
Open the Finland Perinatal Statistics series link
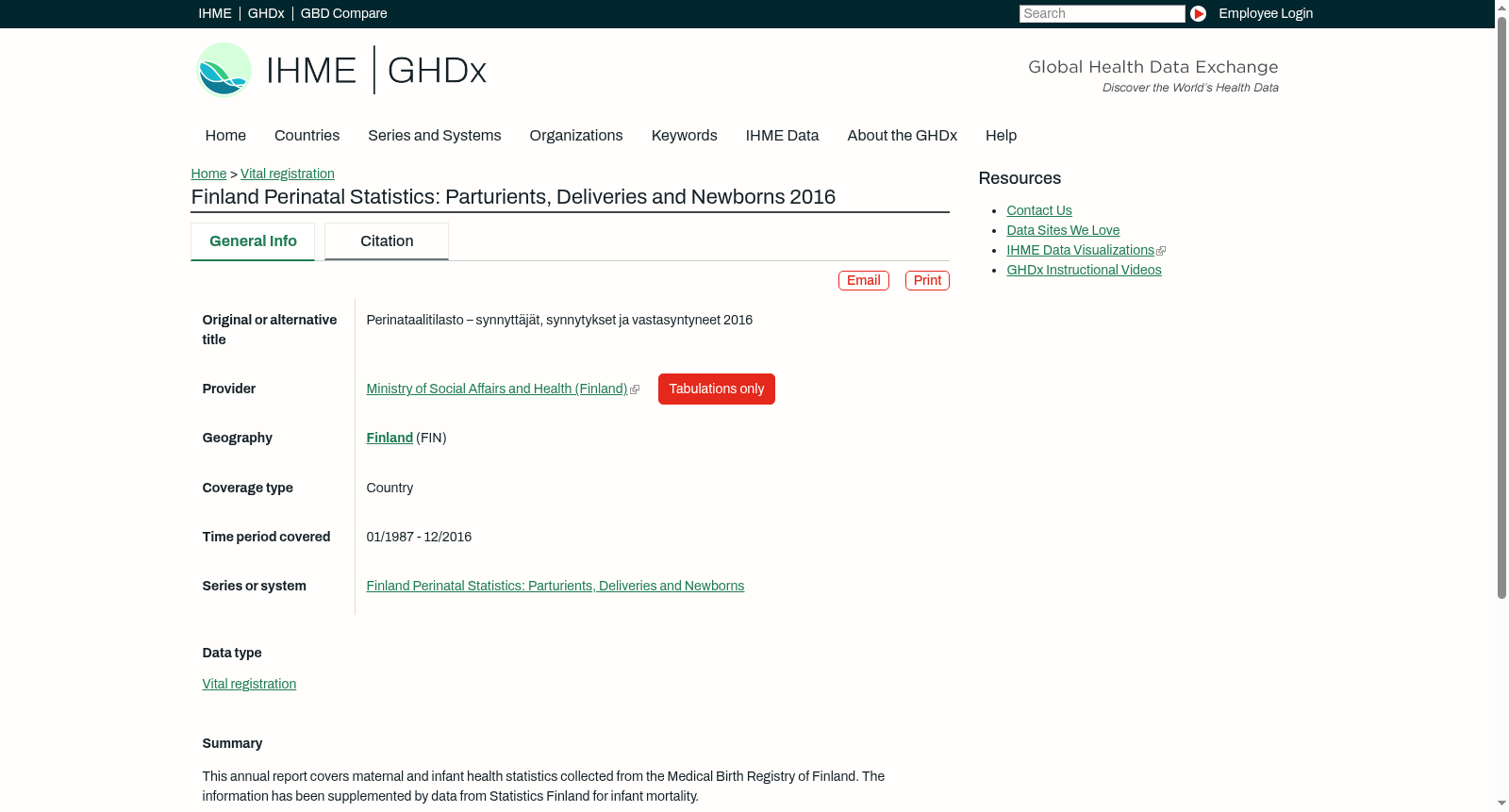(x=556, y=586)
